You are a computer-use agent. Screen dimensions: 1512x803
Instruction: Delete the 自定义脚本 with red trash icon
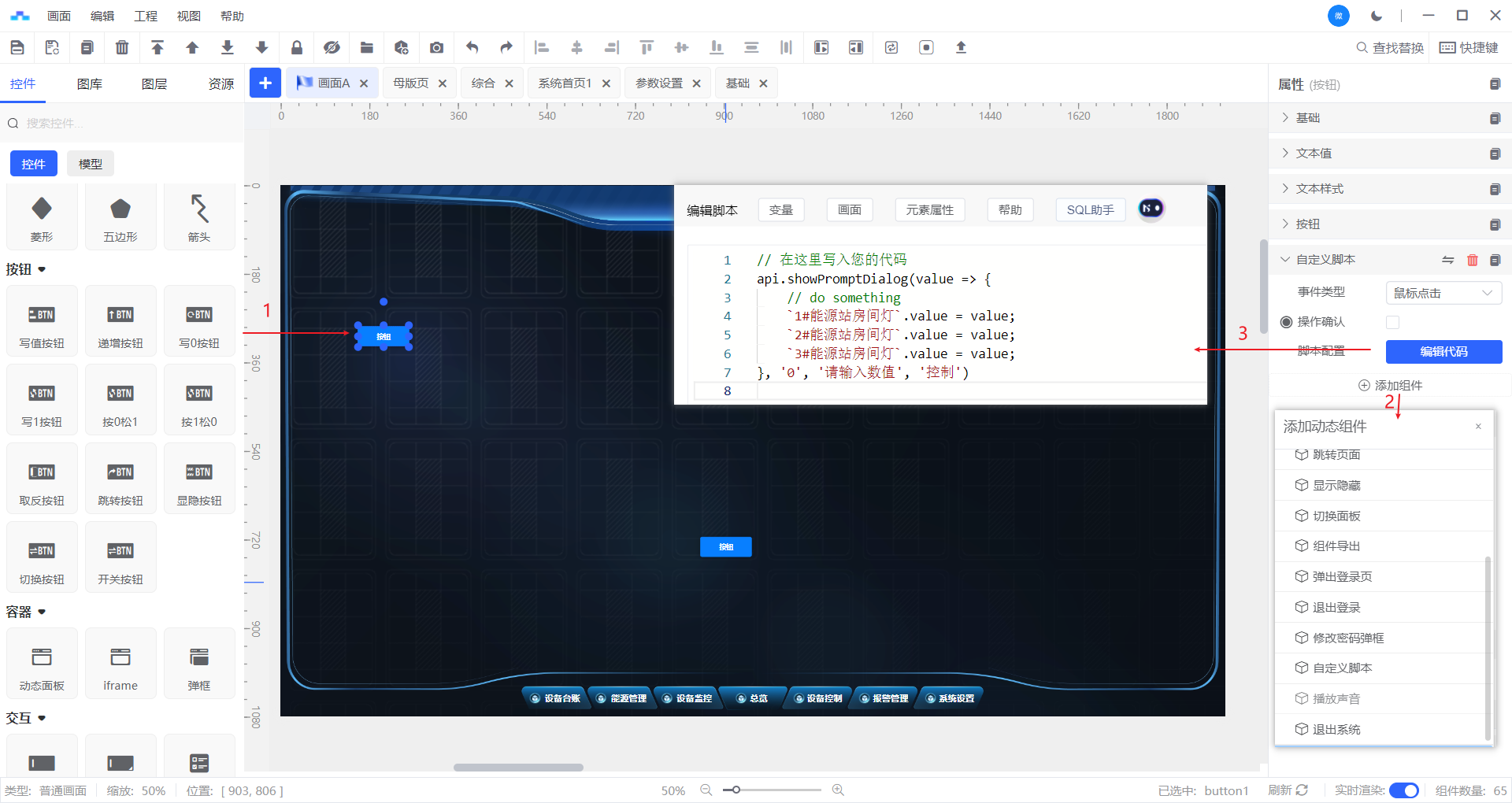1472,260
